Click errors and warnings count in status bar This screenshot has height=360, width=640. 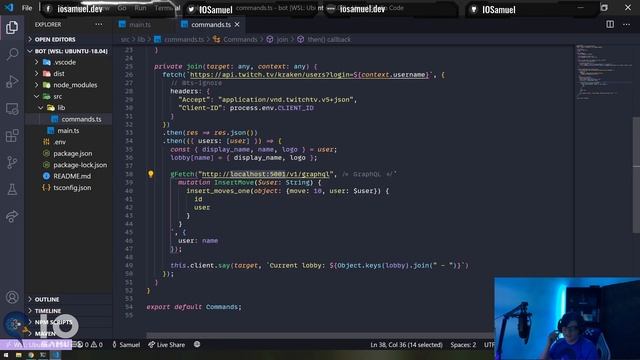(90, 345)
